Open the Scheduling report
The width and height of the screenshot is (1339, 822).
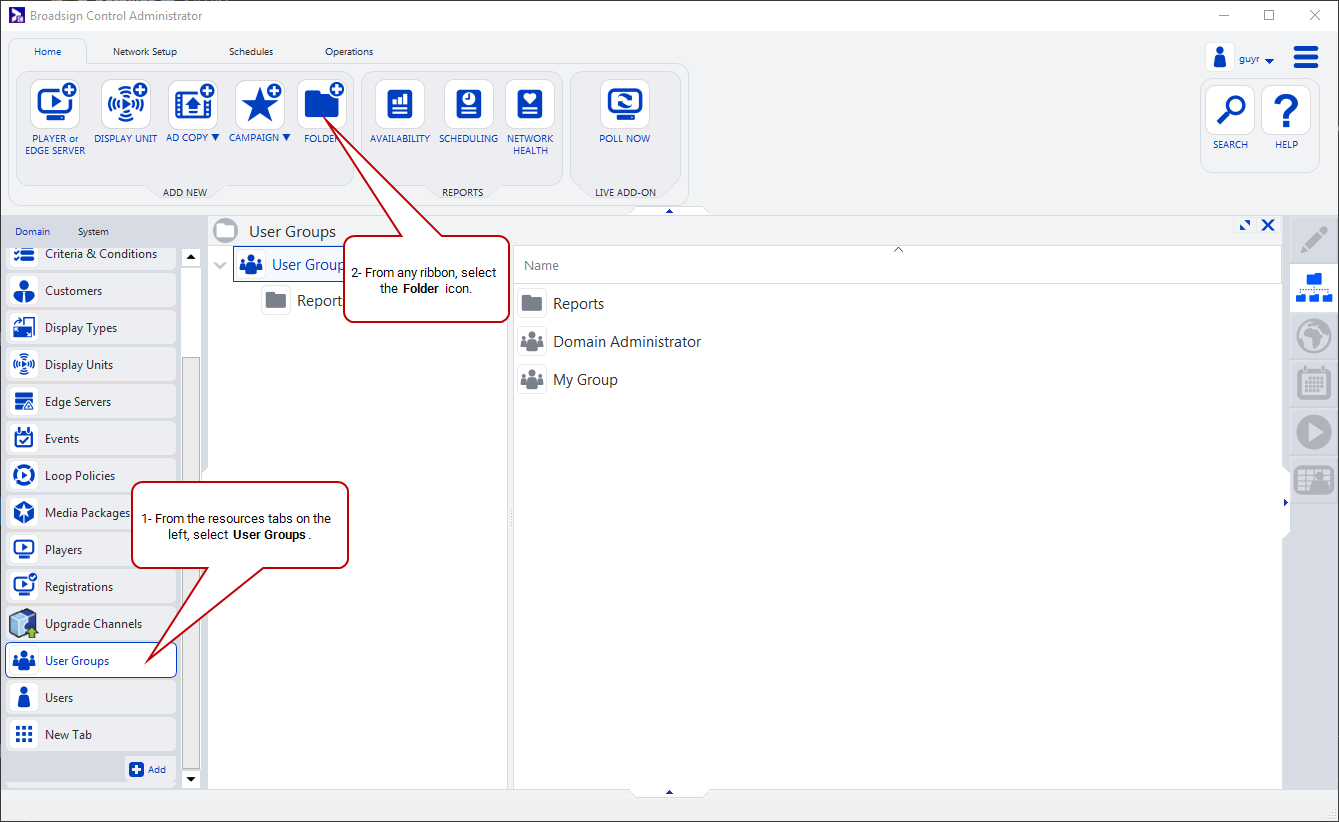pos(469,104)
